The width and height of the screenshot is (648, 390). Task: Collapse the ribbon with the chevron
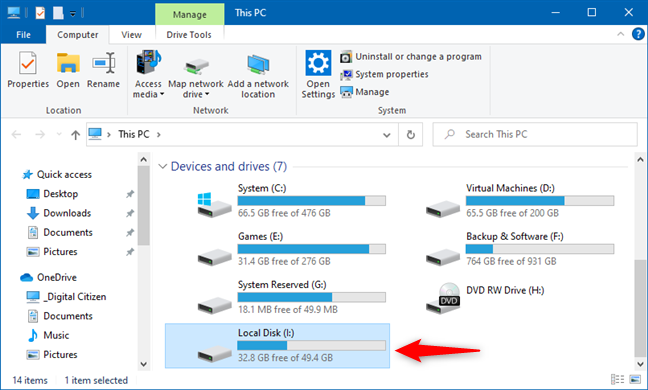[x=620, y=34]
